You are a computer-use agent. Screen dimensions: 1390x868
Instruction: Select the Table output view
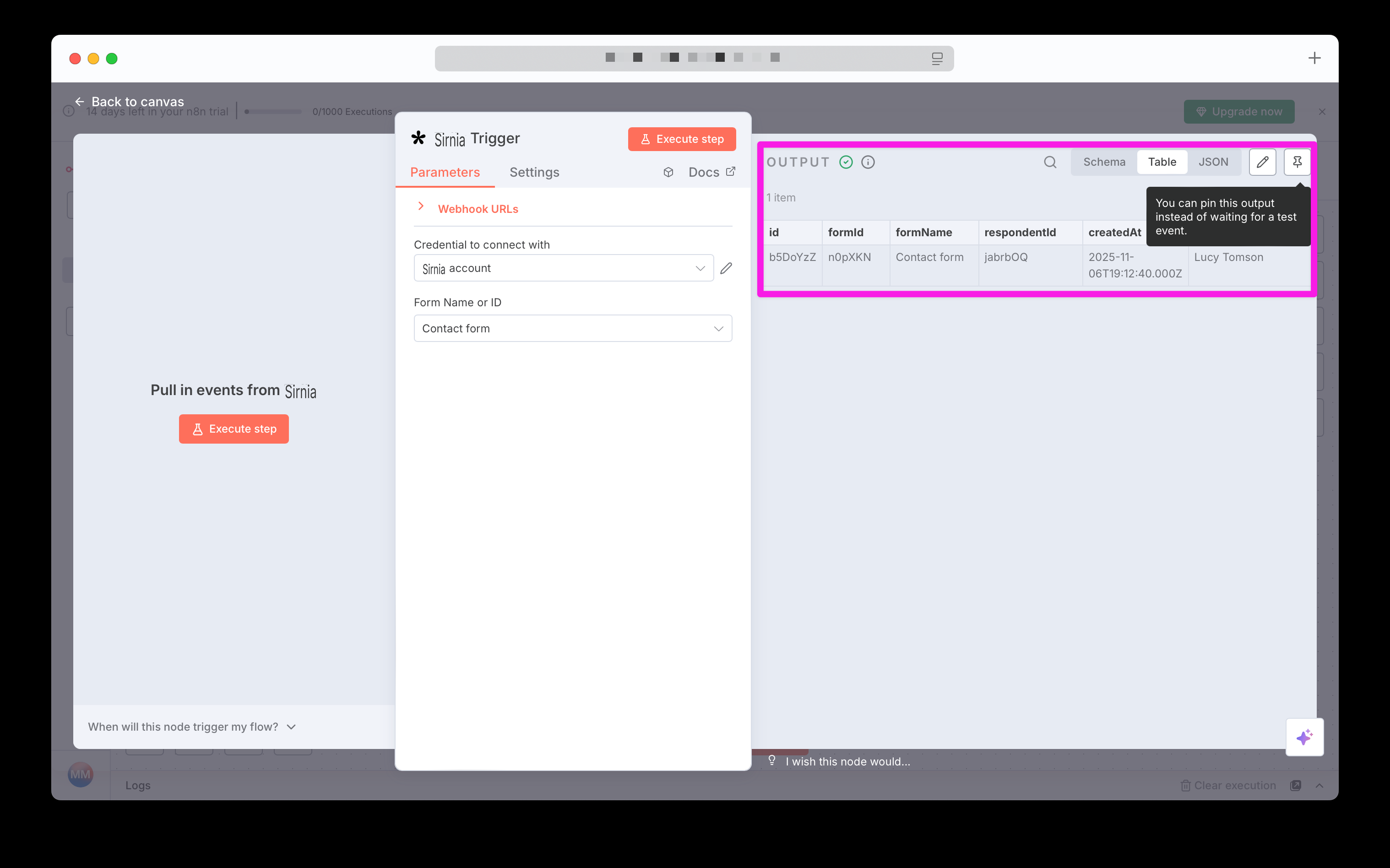click(1162, 162)
